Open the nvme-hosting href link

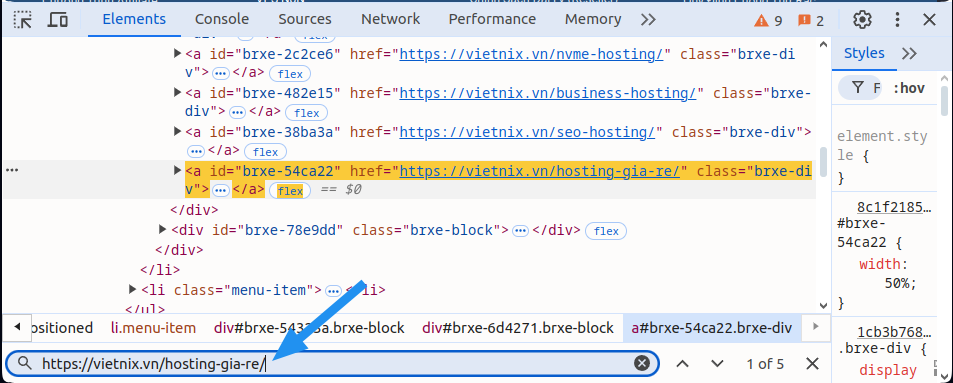(531, 54)
